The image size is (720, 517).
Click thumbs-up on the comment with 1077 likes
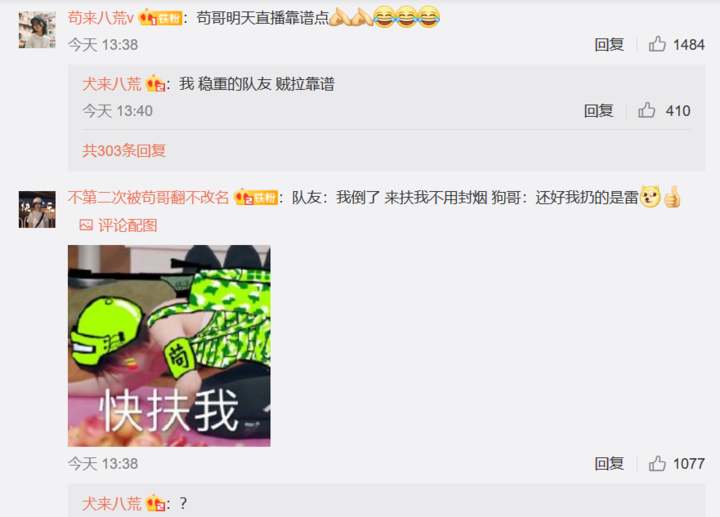[x=657, y=464]
